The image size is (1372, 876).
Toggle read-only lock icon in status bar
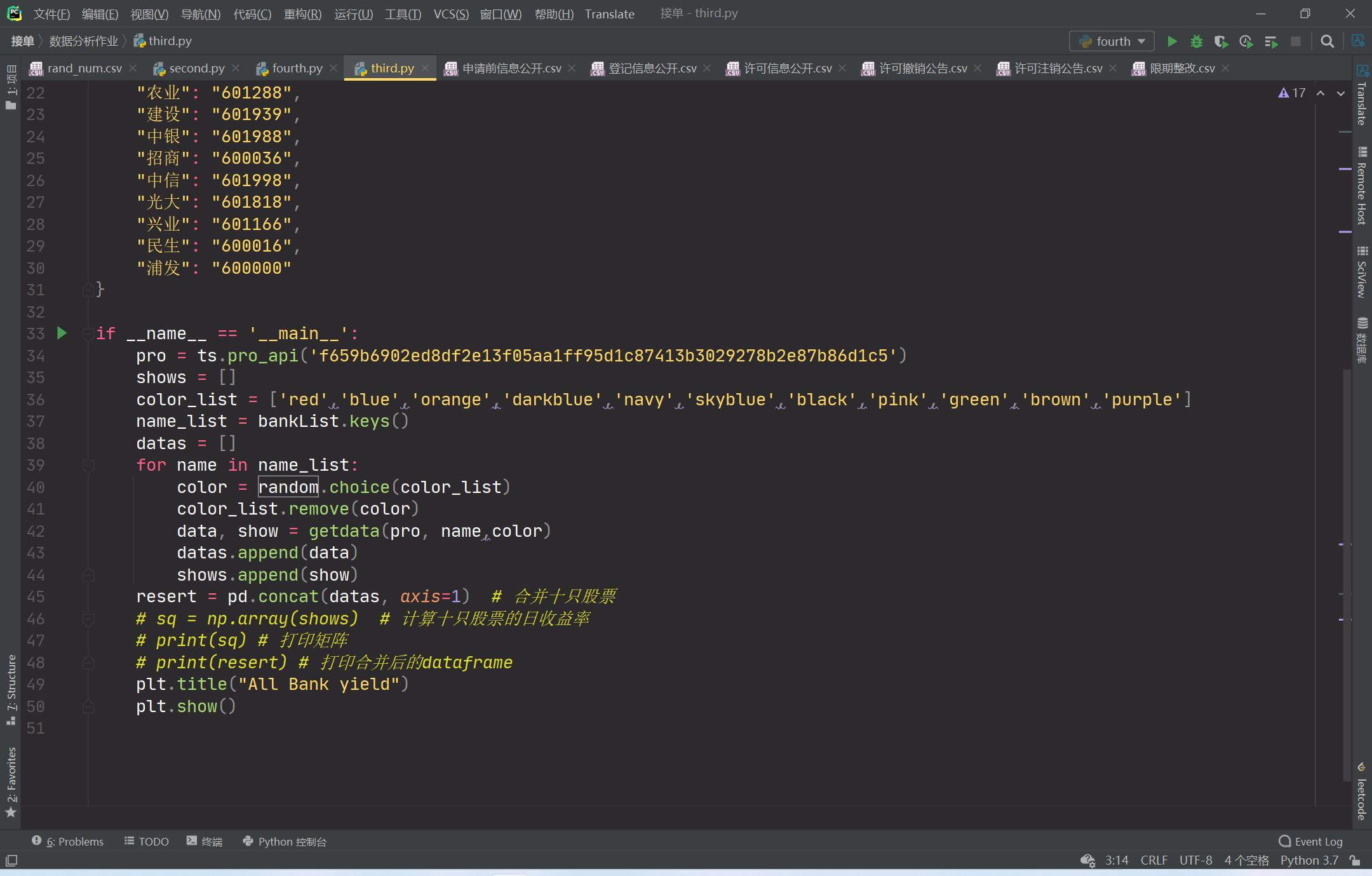[1355, 861]
